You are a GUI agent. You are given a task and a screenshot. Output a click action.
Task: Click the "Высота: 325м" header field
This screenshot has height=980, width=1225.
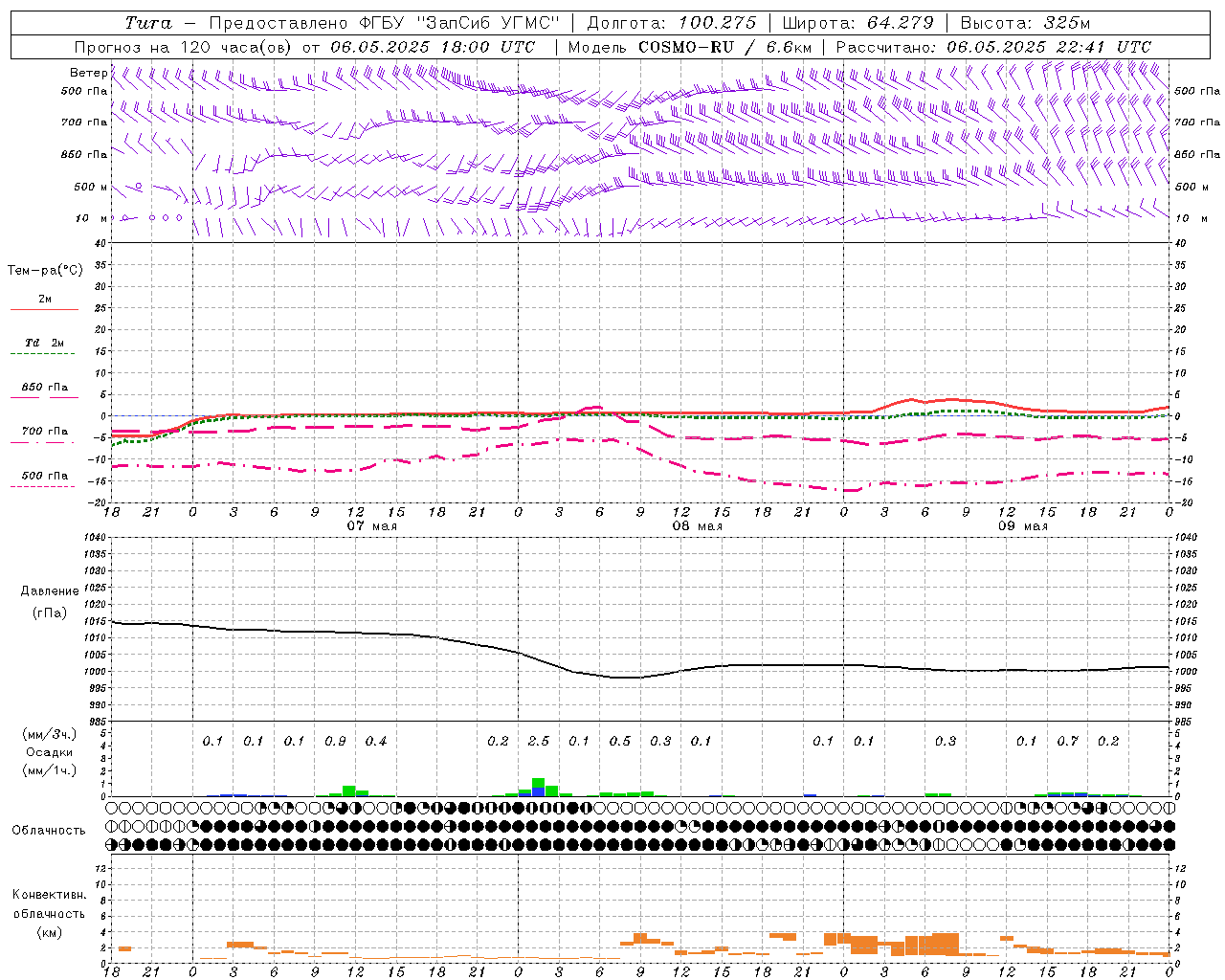click(1025, 23)
